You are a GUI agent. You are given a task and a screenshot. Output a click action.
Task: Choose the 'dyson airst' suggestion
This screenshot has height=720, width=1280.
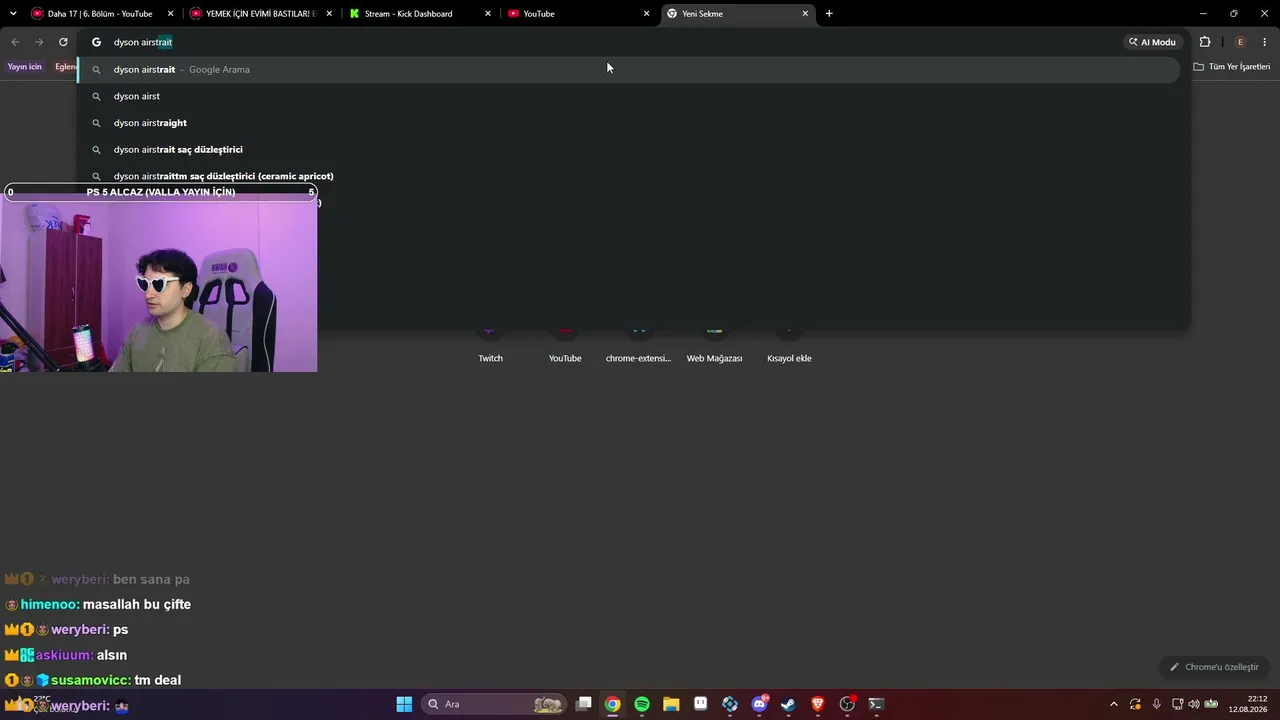[x=630, y=96]
